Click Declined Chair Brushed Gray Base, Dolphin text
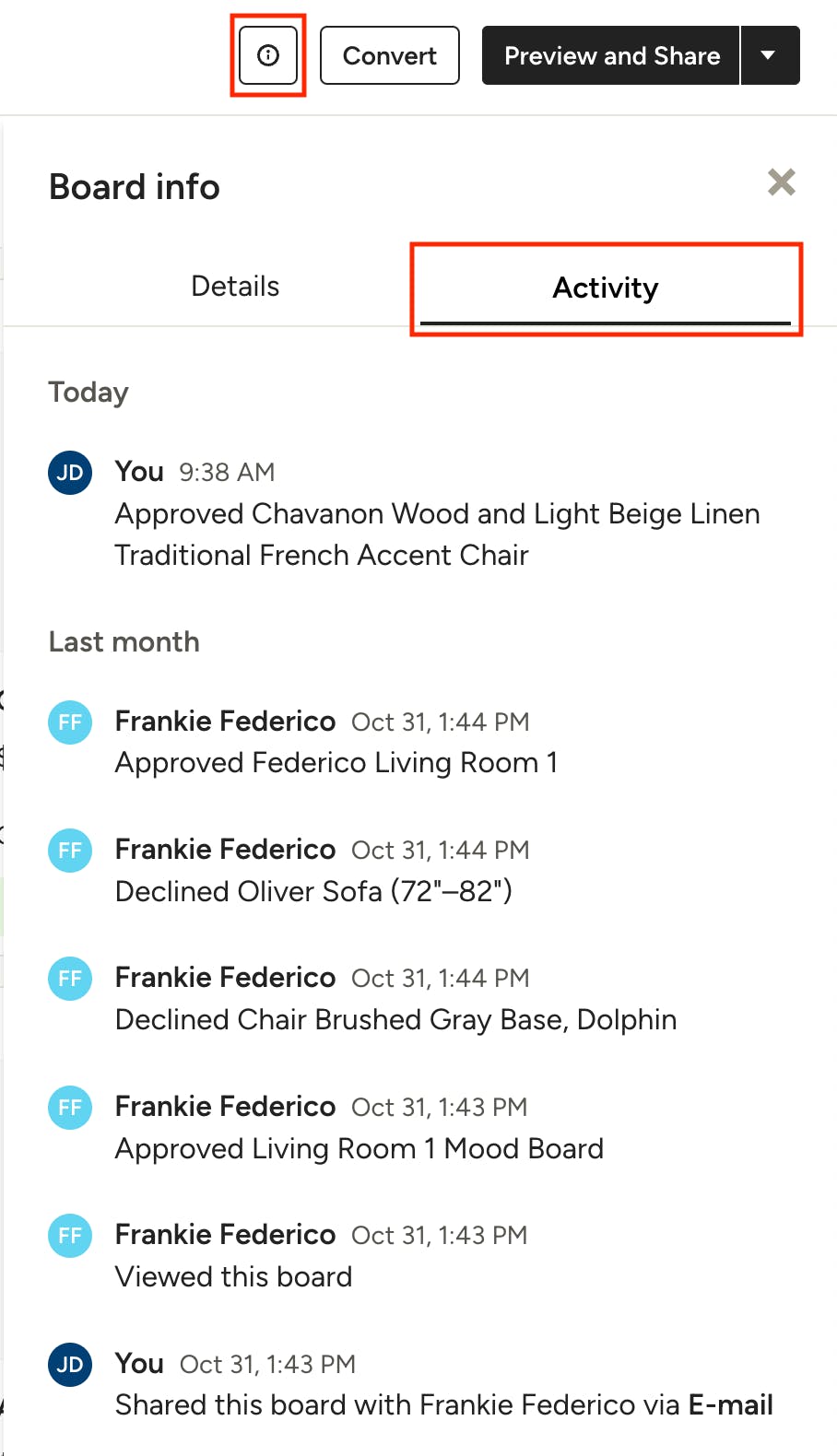The width and height of the screenshot is (837, 1456). point(395,1020)
